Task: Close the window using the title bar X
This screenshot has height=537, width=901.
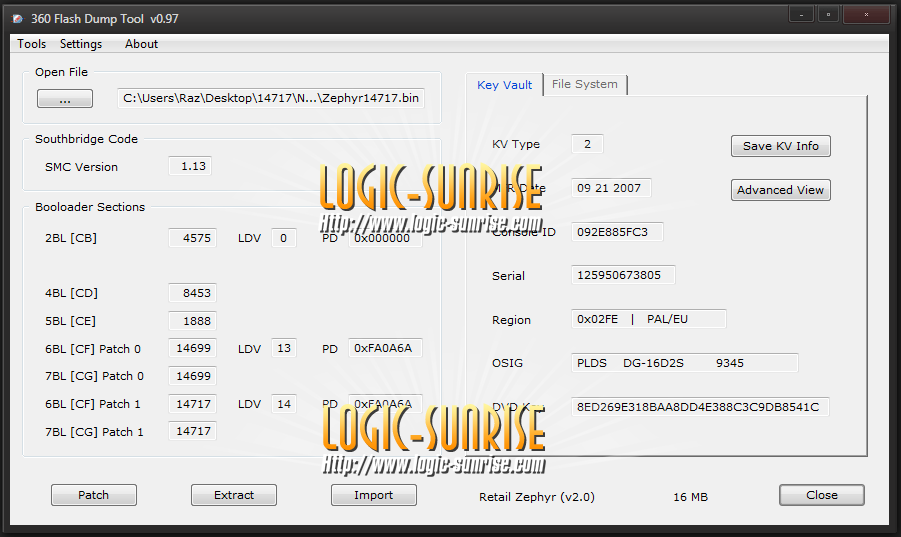Action: (866, 15)
